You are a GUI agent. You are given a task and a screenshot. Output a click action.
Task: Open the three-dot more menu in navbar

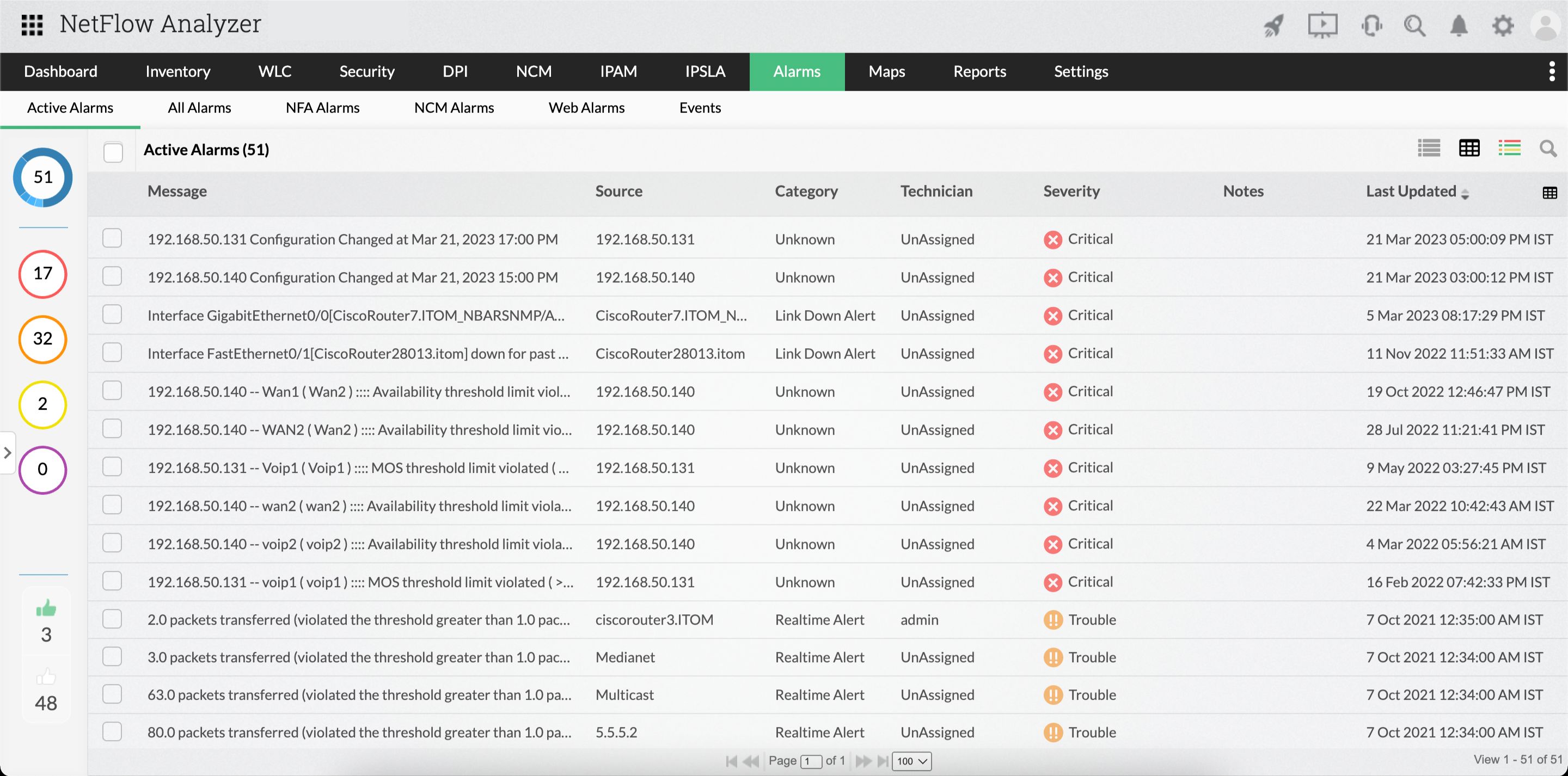pyautogui.click(x=1552, y=71)
